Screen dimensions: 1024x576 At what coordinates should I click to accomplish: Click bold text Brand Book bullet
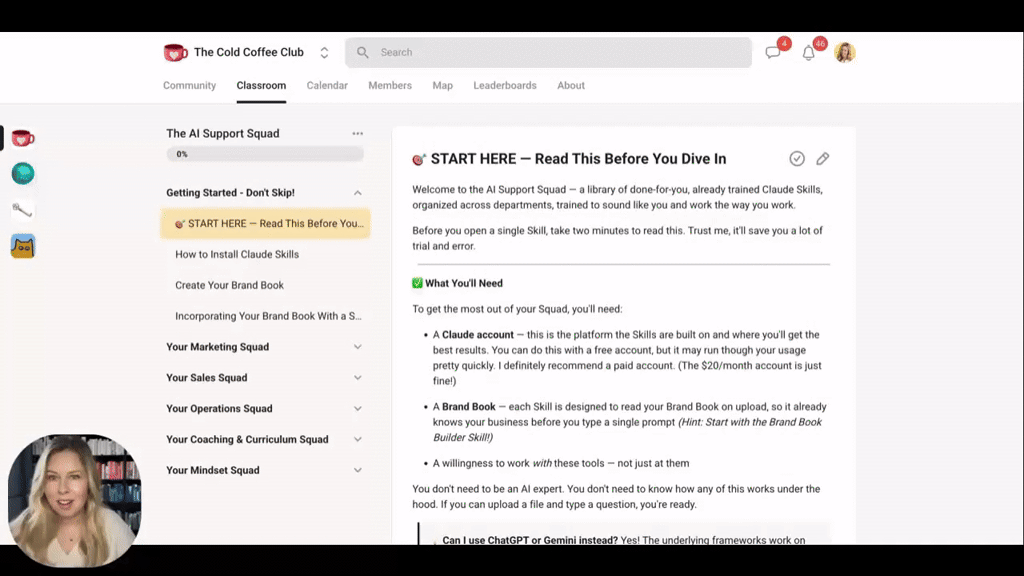click(469, 406)
